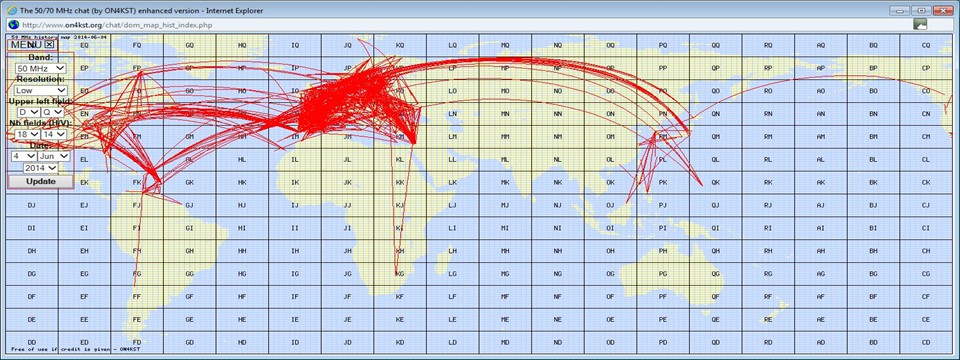Click the Update button
This screenshot has height=360, width=960.
(40, 181)
